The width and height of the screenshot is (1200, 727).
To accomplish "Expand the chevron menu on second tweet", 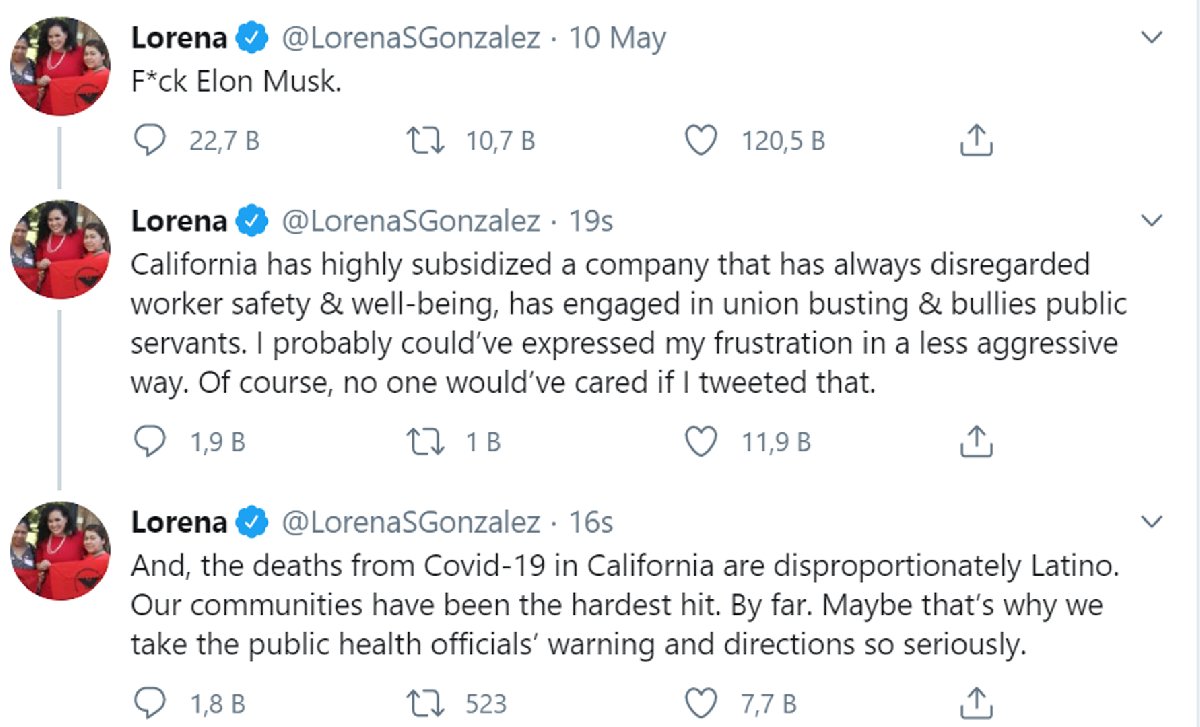I will [1152, 220].
